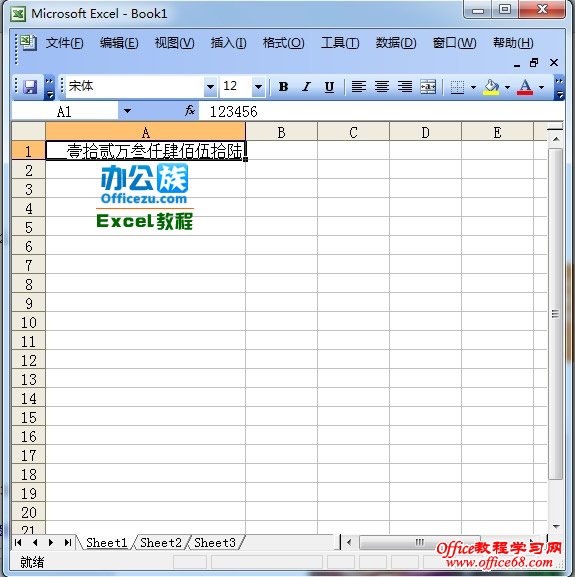
Task: Go to first sheet tab arrow
Action: click(x=18, y=542)
